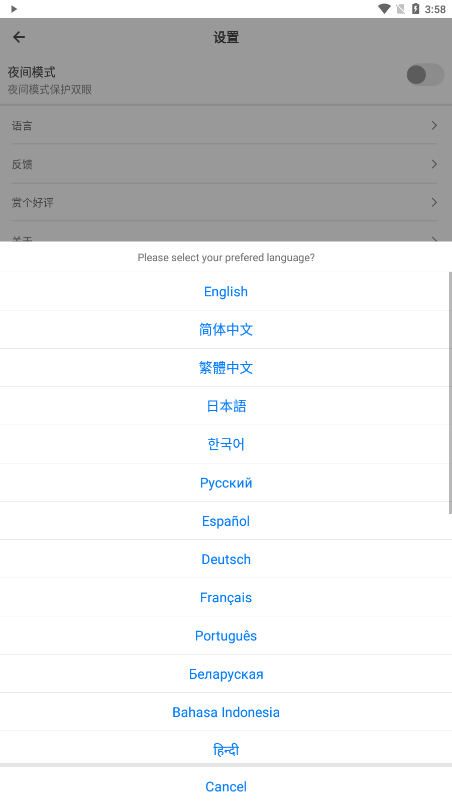Viewport: 452px width, 805px height.
Task: Choose 繁體中文 language option
Action: click(x=226, y=368)
